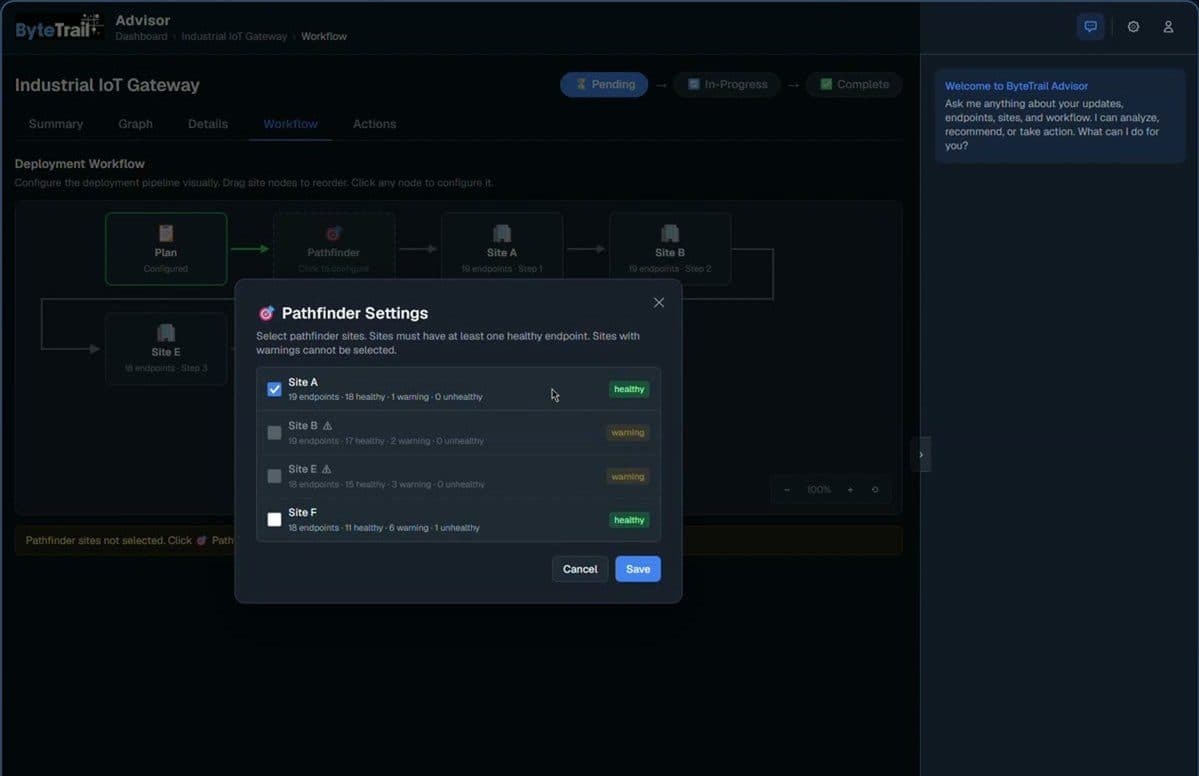Click the Pathfinder workflow node

point(333,245)
